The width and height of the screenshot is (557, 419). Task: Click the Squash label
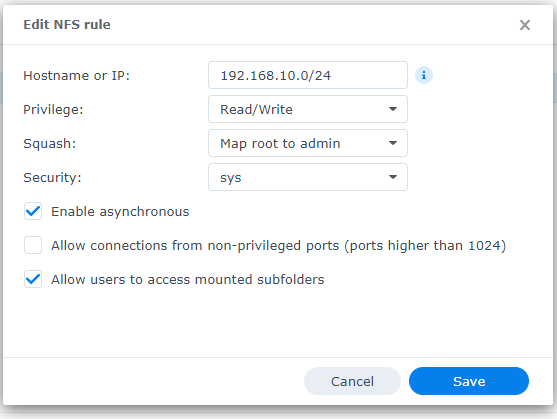(x=49, y=143)
